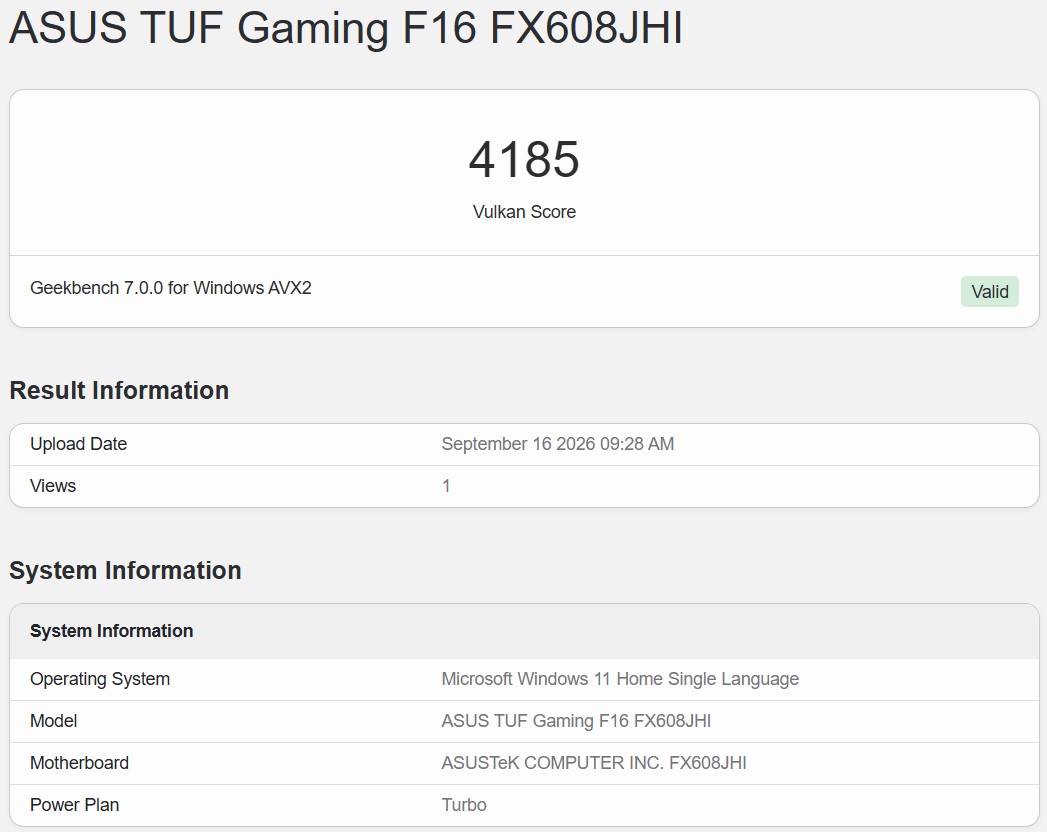This screenshot has width=1047, height=832.
Task: Click the Operating System label
Action: tap(99, 679)
